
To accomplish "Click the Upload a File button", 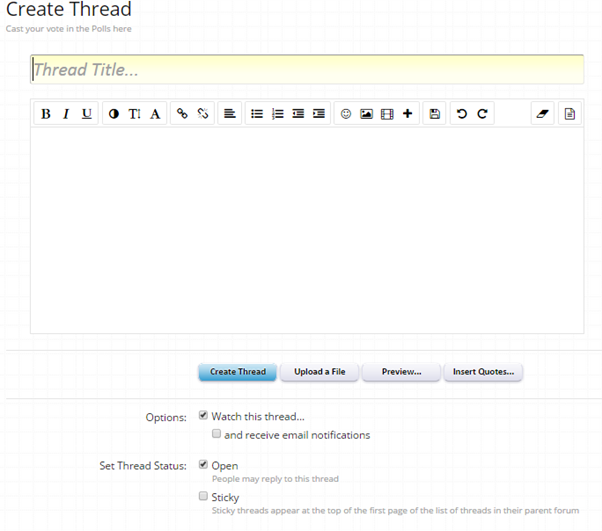I will point(319,372).
